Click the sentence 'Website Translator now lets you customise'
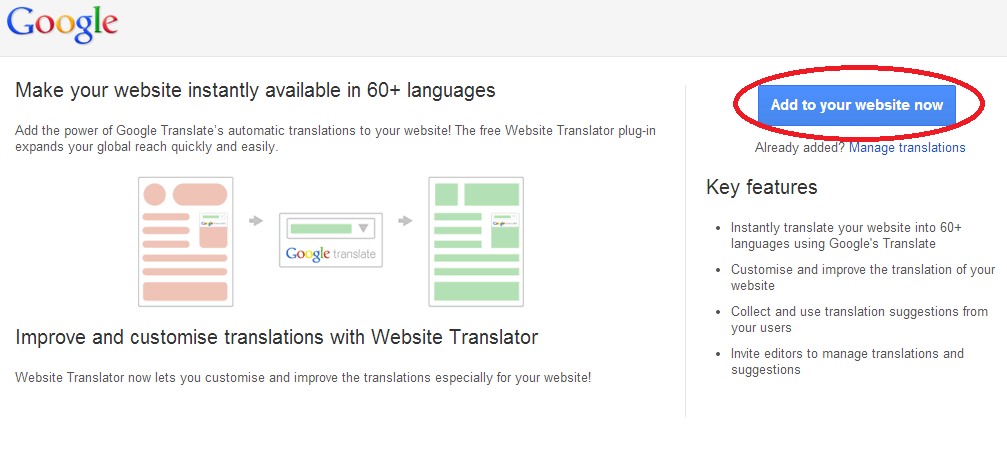 pos(303,377)
